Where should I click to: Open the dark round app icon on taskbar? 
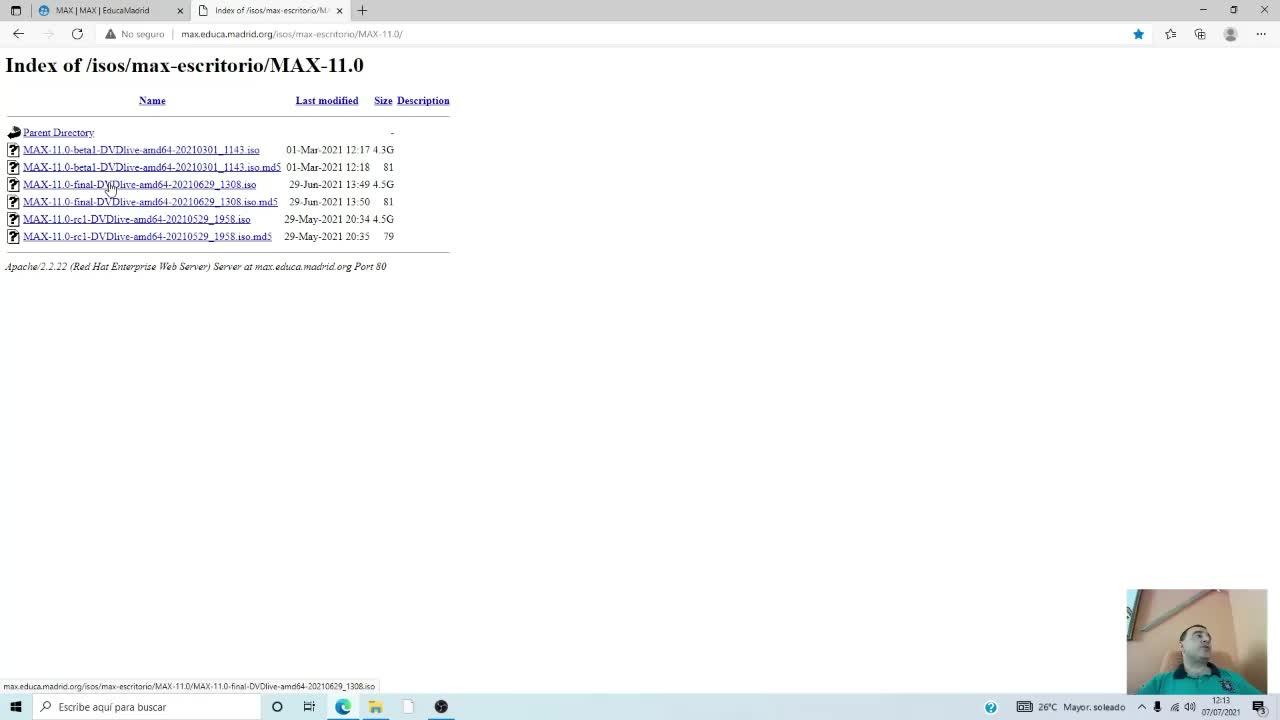tap(441, 707)
